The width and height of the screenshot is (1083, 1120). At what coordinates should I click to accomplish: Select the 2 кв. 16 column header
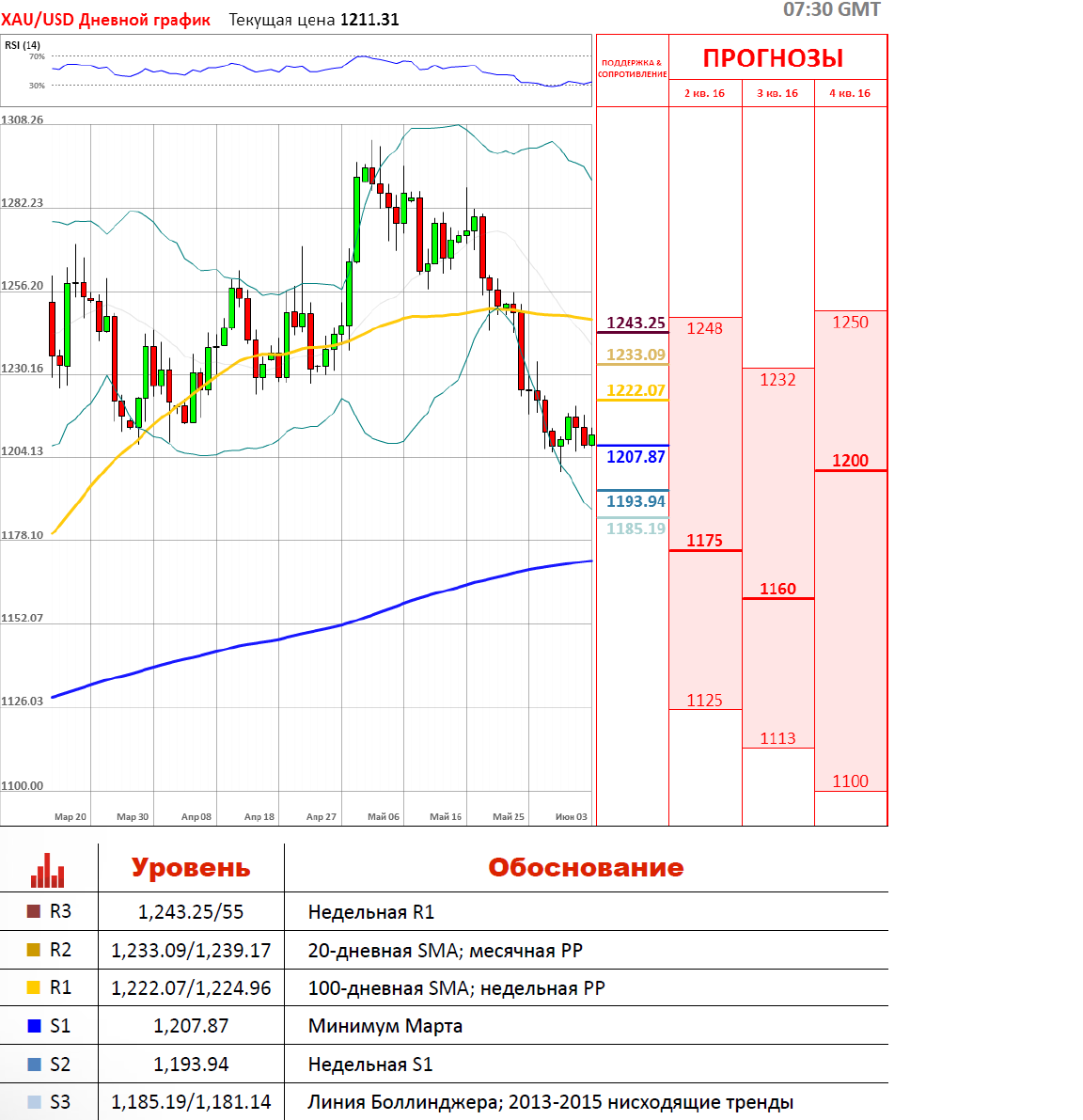click(x=705, y=94)
